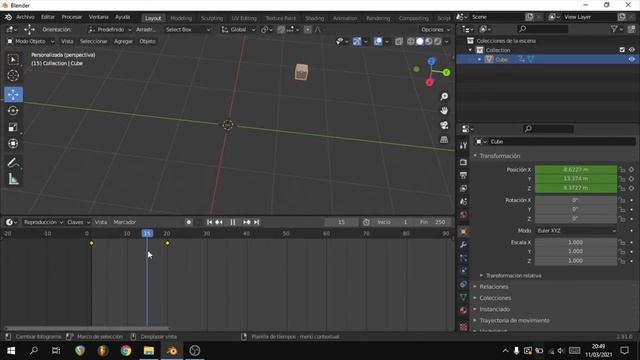
Task: Open the Archivo menu
Action: pyautogui.click(x=25, y=17)
